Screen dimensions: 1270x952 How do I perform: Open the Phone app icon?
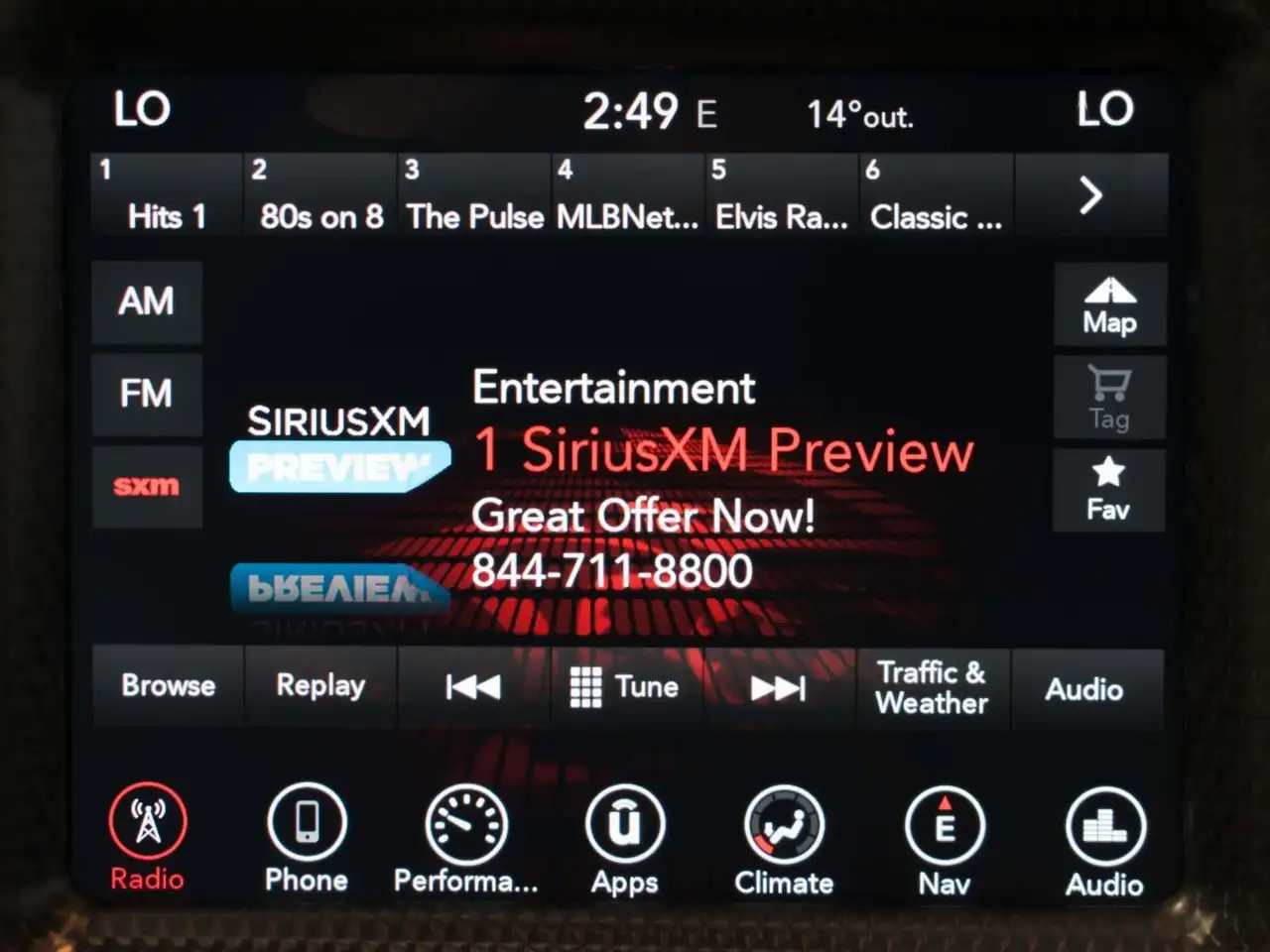307,838
